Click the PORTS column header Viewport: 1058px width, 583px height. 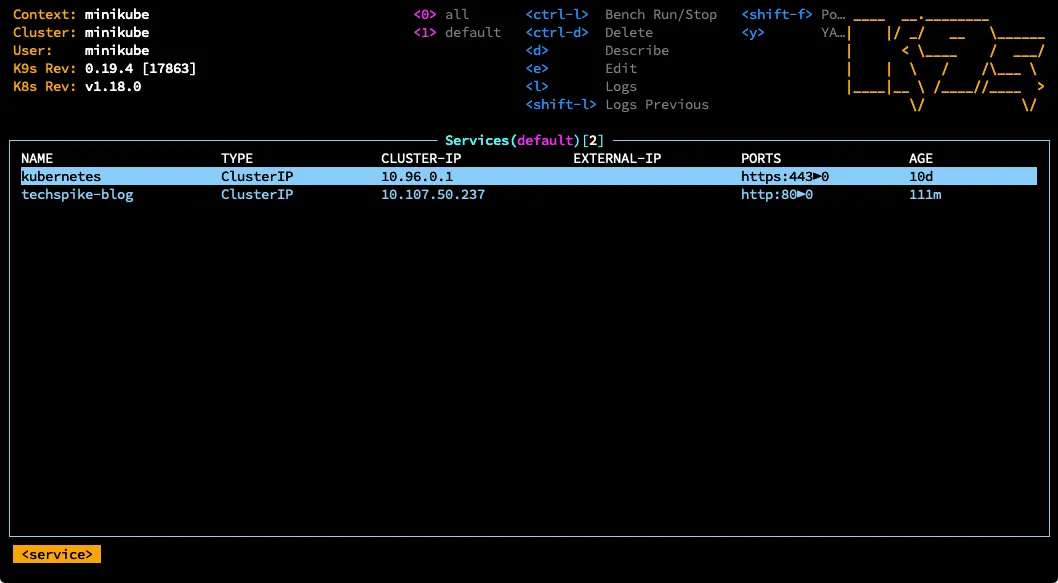(761, 159)
